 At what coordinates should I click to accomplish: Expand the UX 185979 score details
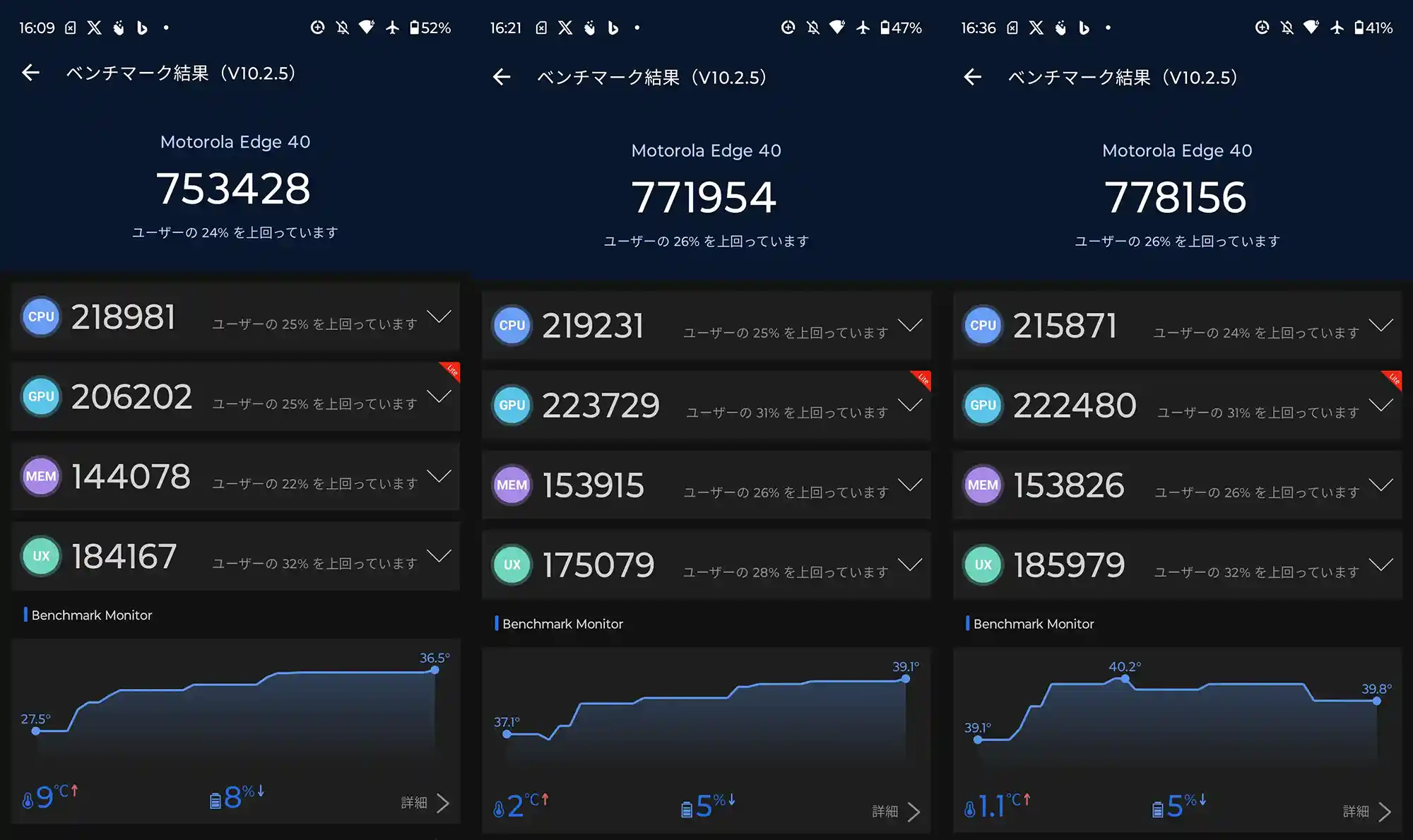pyautogui.click(x=1381, y=564)
